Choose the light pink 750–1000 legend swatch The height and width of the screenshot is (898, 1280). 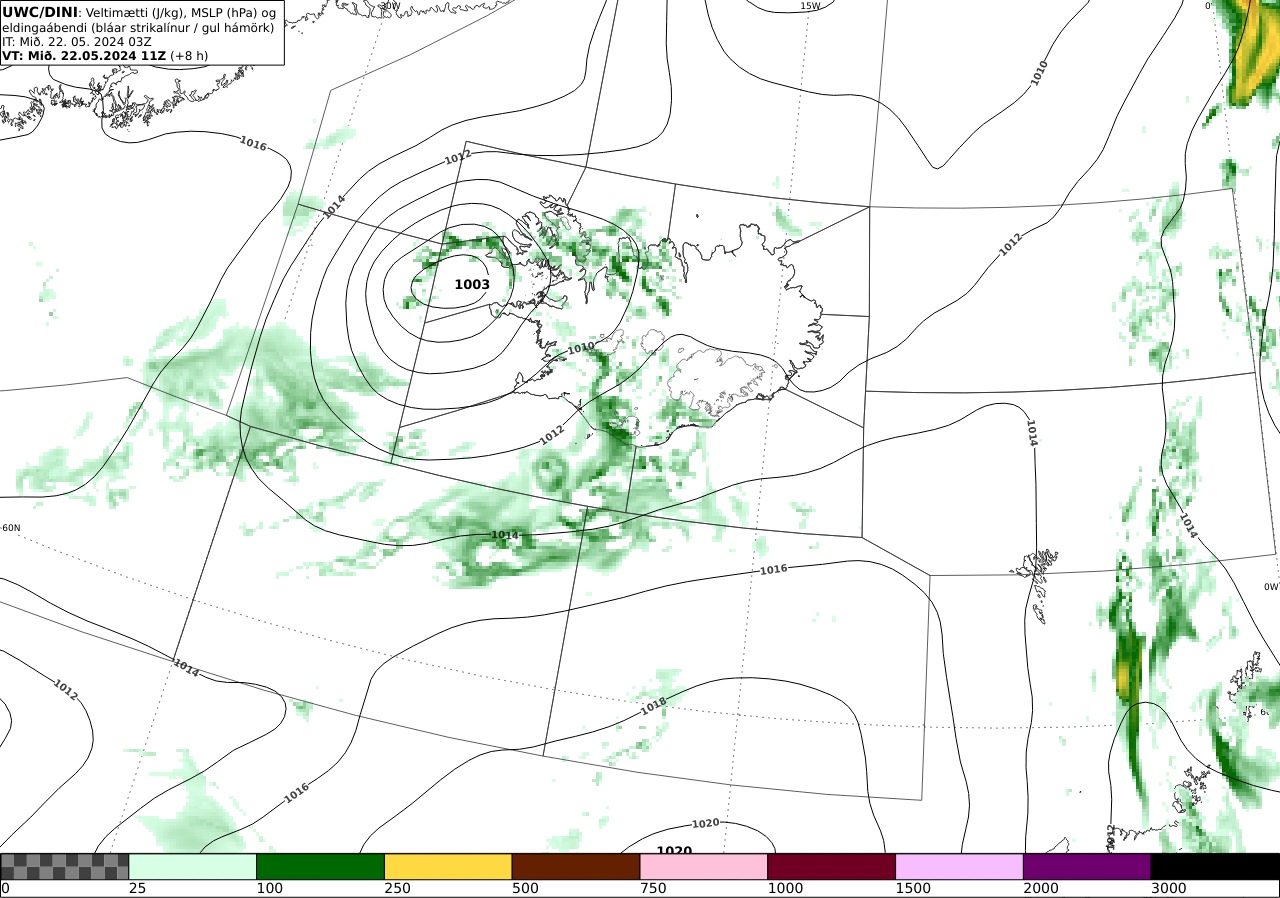[704, 866]
